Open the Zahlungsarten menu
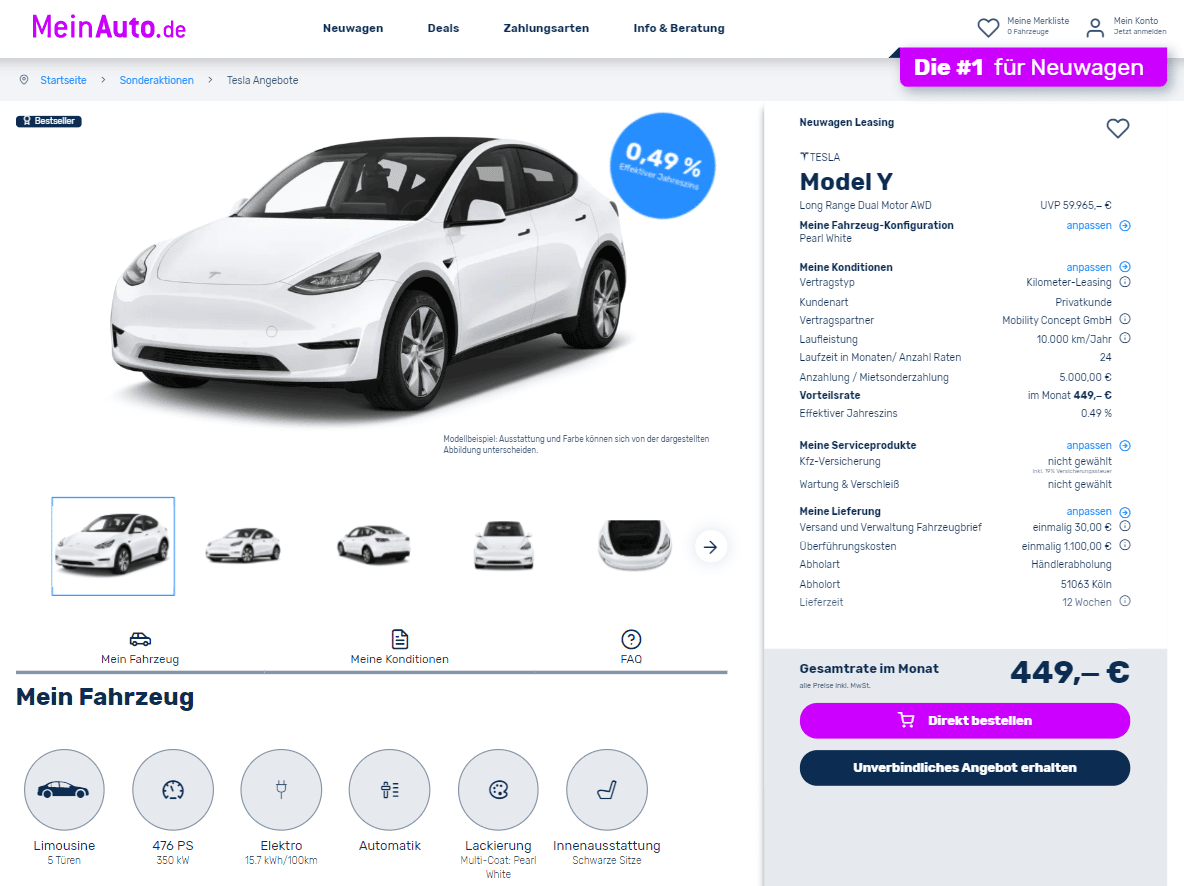The image size is (1184, 886). [546, 28]
